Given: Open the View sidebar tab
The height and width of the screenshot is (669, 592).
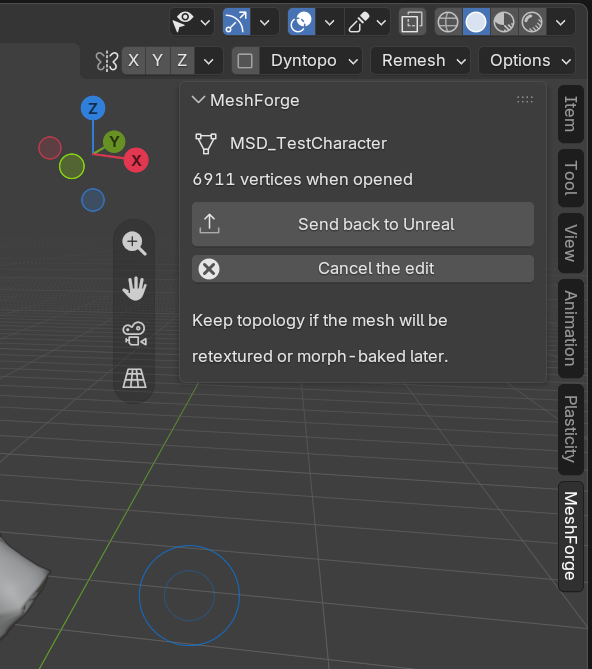Looking at the screenshot, I should (571, 243).
